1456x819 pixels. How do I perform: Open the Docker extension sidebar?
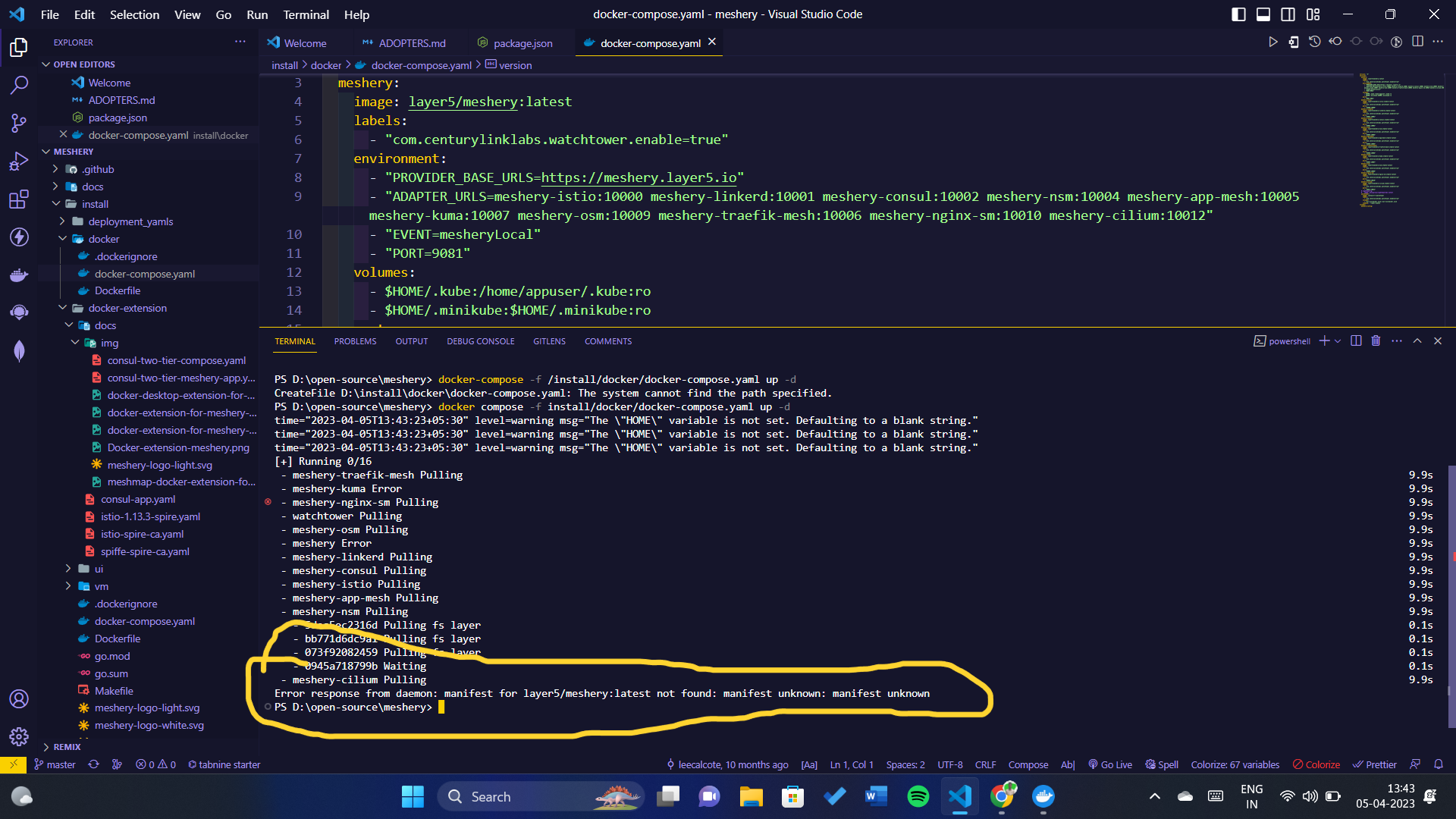pyautogui.click(x=19, y=275)
